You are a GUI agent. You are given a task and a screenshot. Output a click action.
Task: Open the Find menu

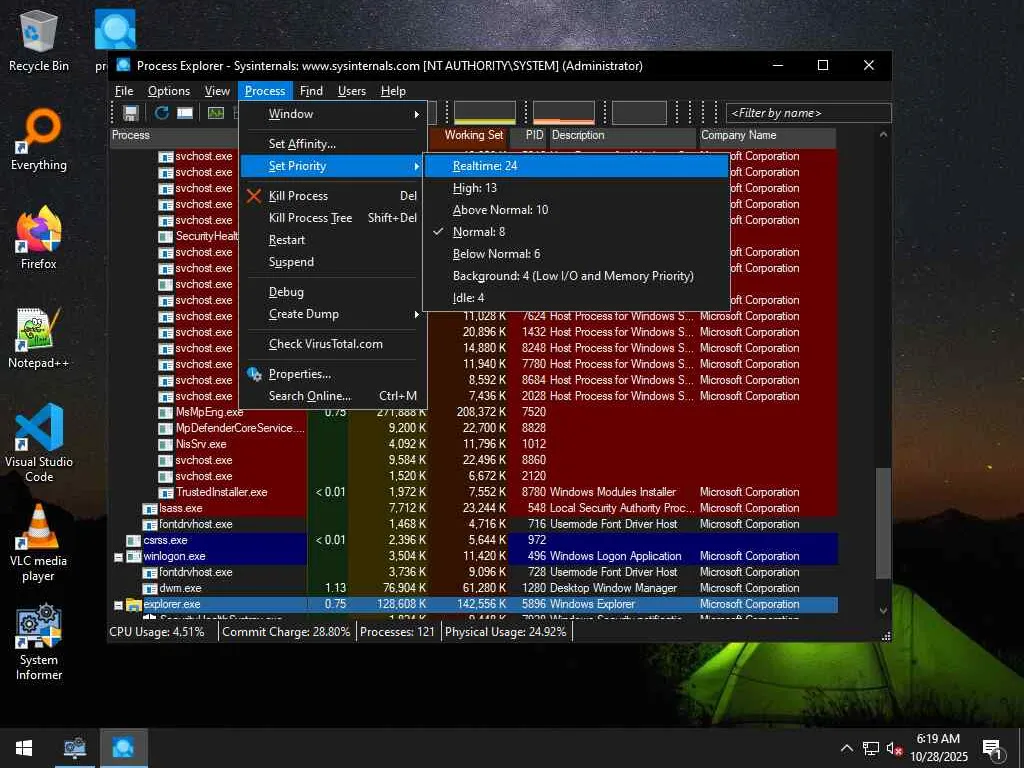point(312,91)
